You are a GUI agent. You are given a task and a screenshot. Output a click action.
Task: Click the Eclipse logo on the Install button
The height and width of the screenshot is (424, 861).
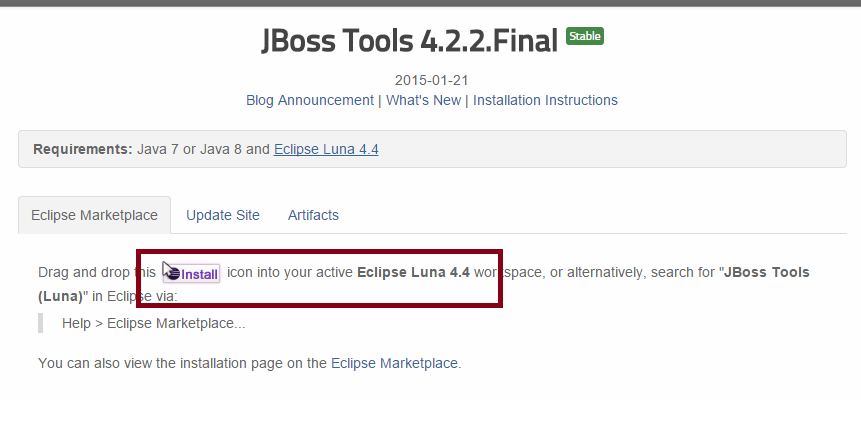coord(172,273)
